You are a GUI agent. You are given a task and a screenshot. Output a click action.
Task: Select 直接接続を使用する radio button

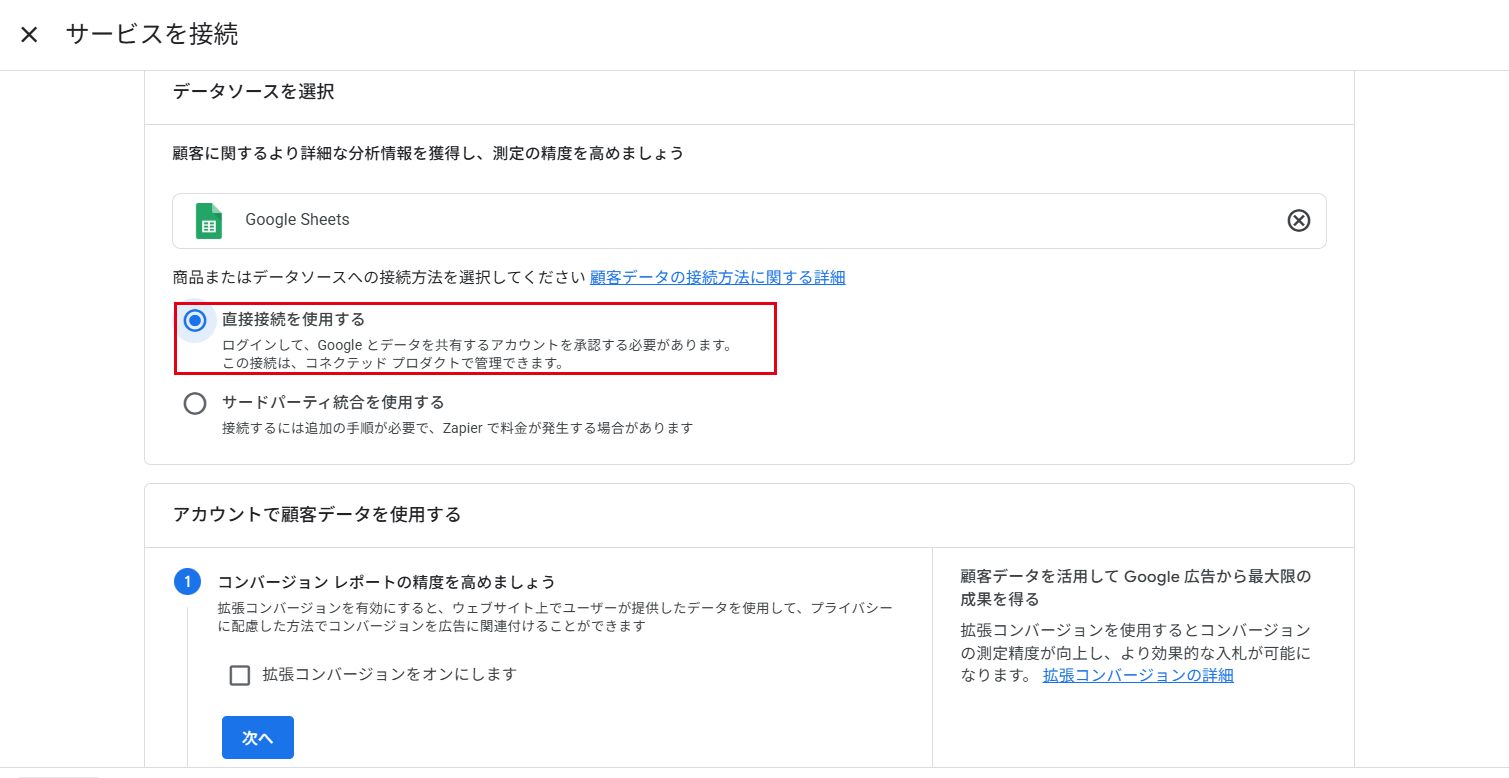coord(196,320)
